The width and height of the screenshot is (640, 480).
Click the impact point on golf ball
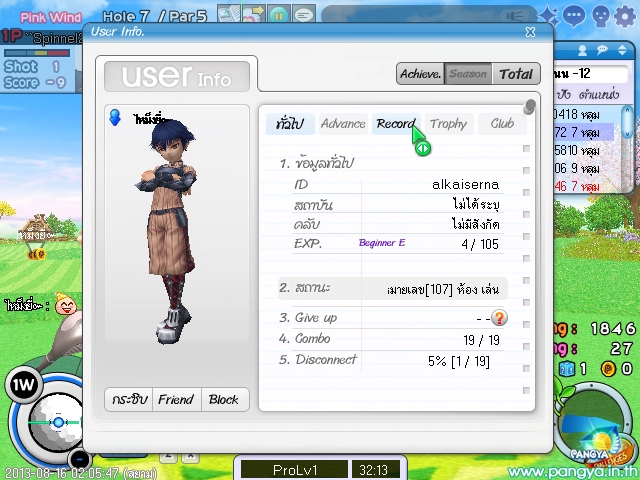[58, 422]
